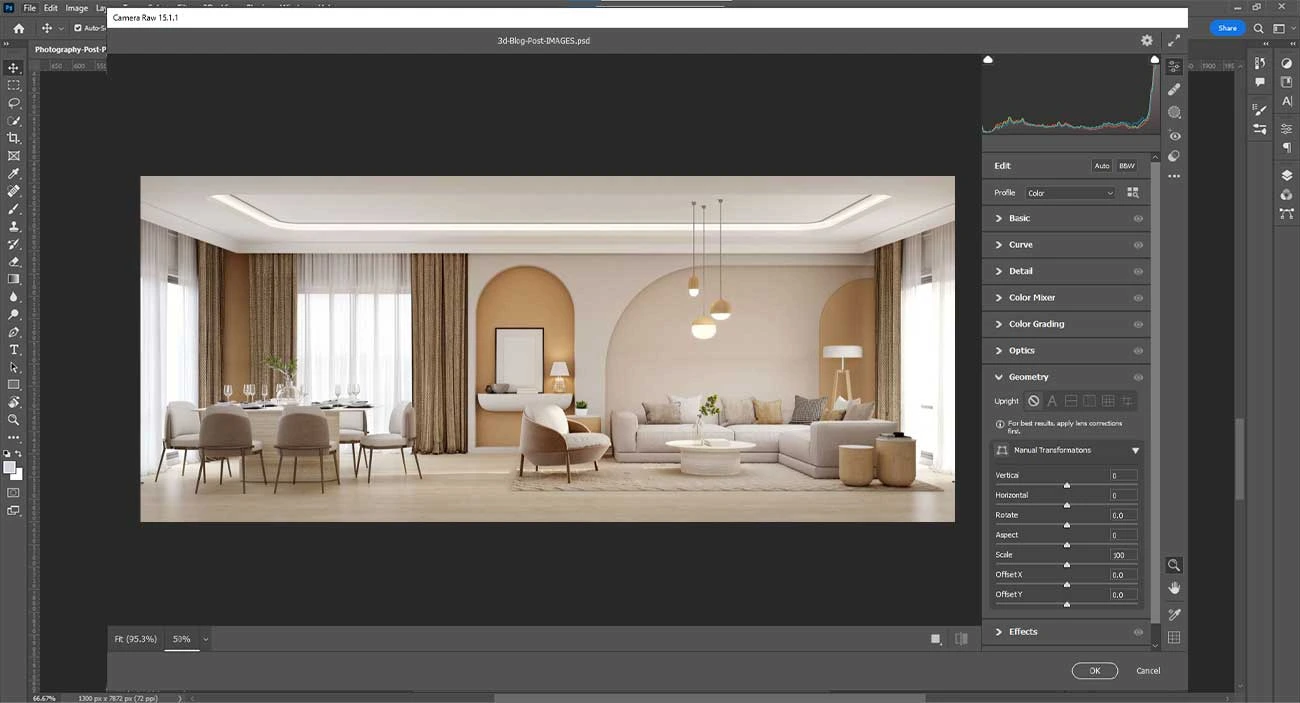Select the Crop tool in Photoshop toolbar

click(14, 138)
